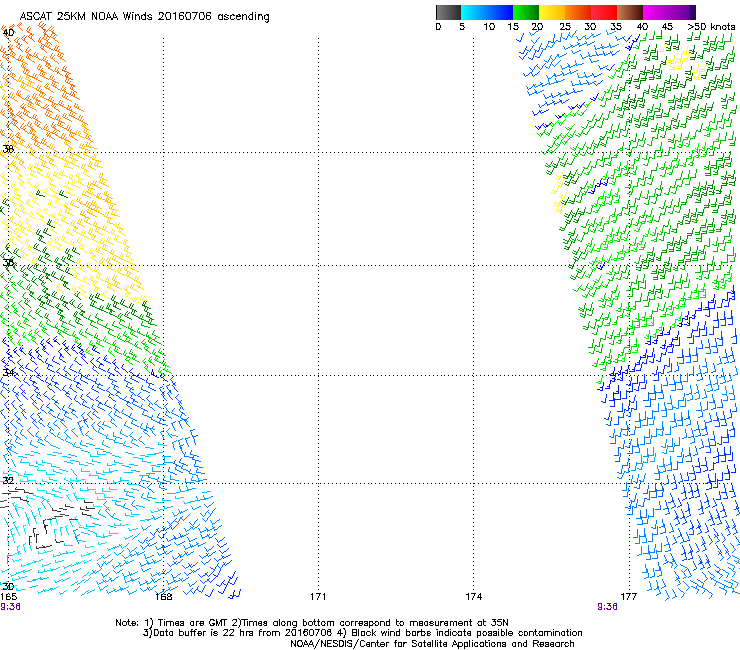Screen dimensions: 740x650
Task: Click the gray 0-5 knots color band
Action: coord(448,12)
